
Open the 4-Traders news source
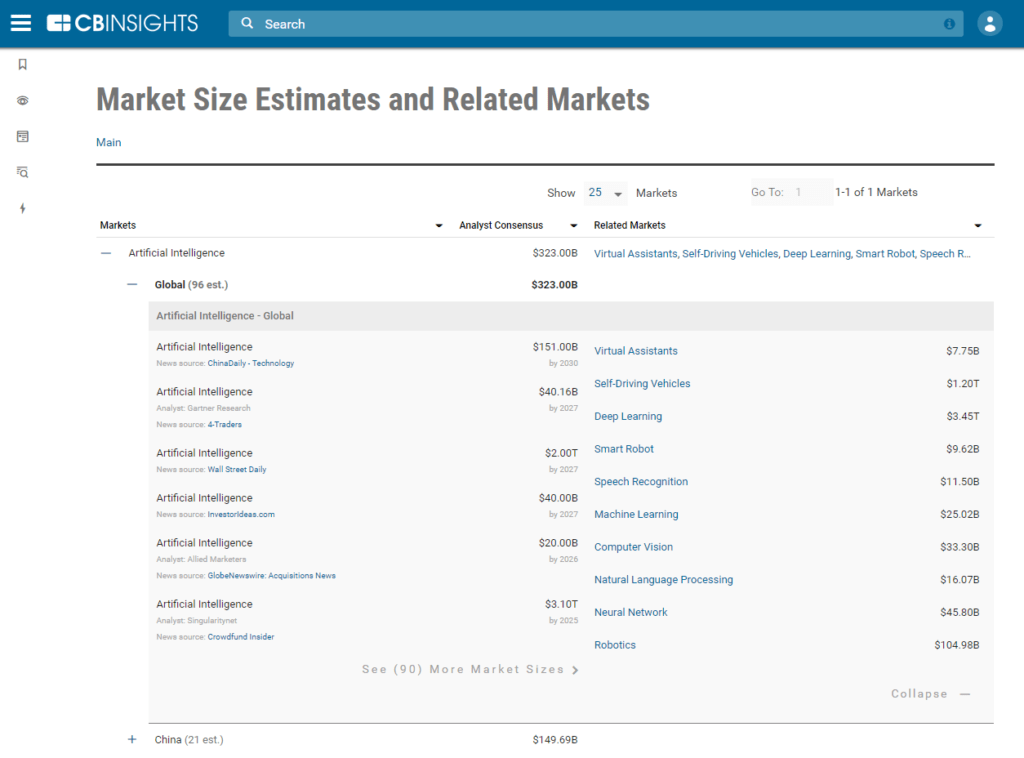pos(225,424)
